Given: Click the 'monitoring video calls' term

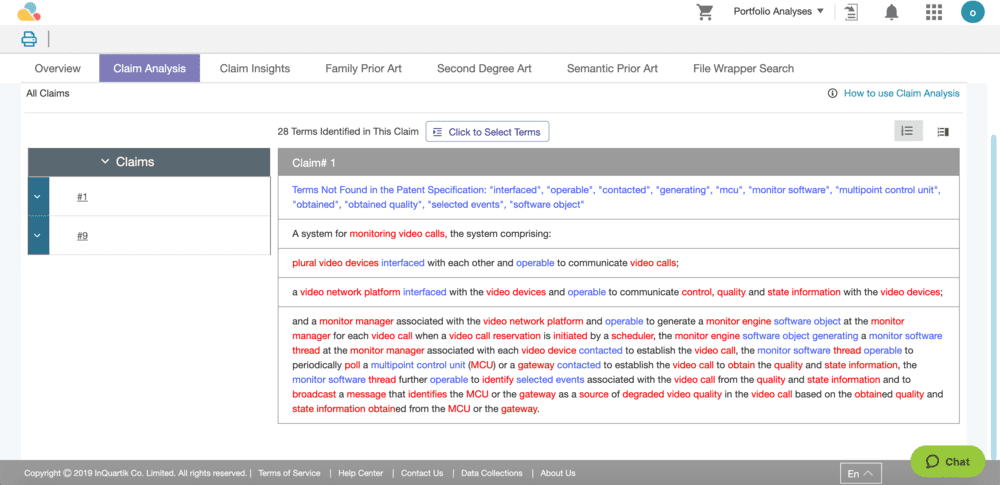Looking at the screenshot, I should click(397, 234).
